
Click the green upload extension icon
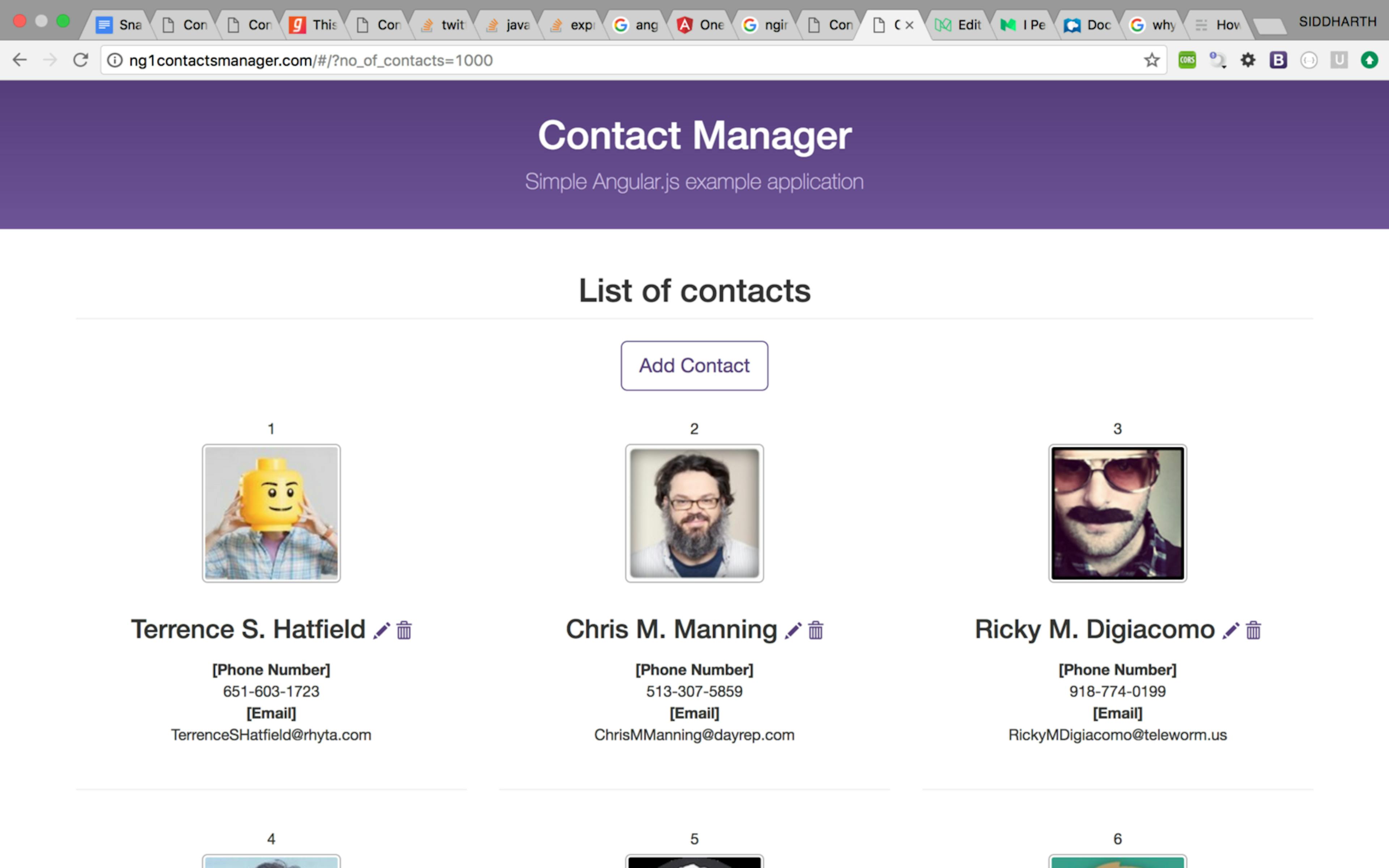(1371, 60)
